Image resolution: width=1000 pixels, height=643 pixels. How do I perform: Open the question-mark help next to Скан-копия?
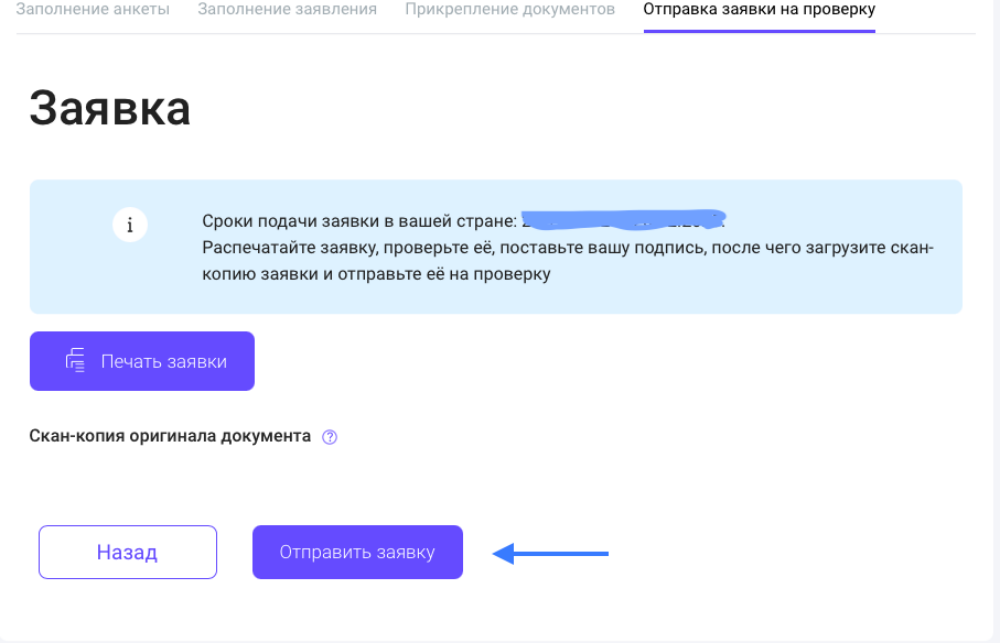click(330, 437)
